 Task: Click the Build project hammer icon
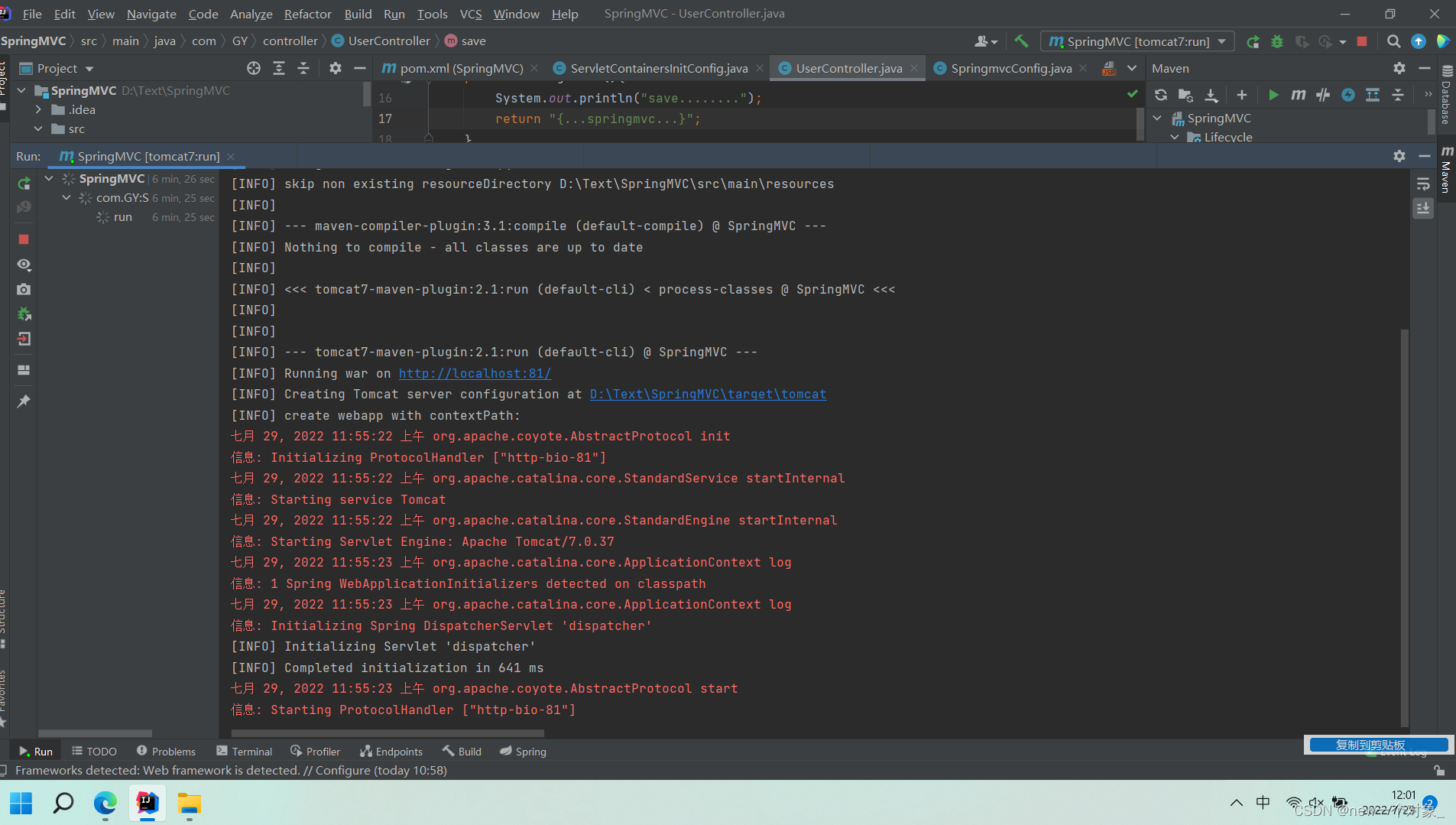pos(1021,41)
